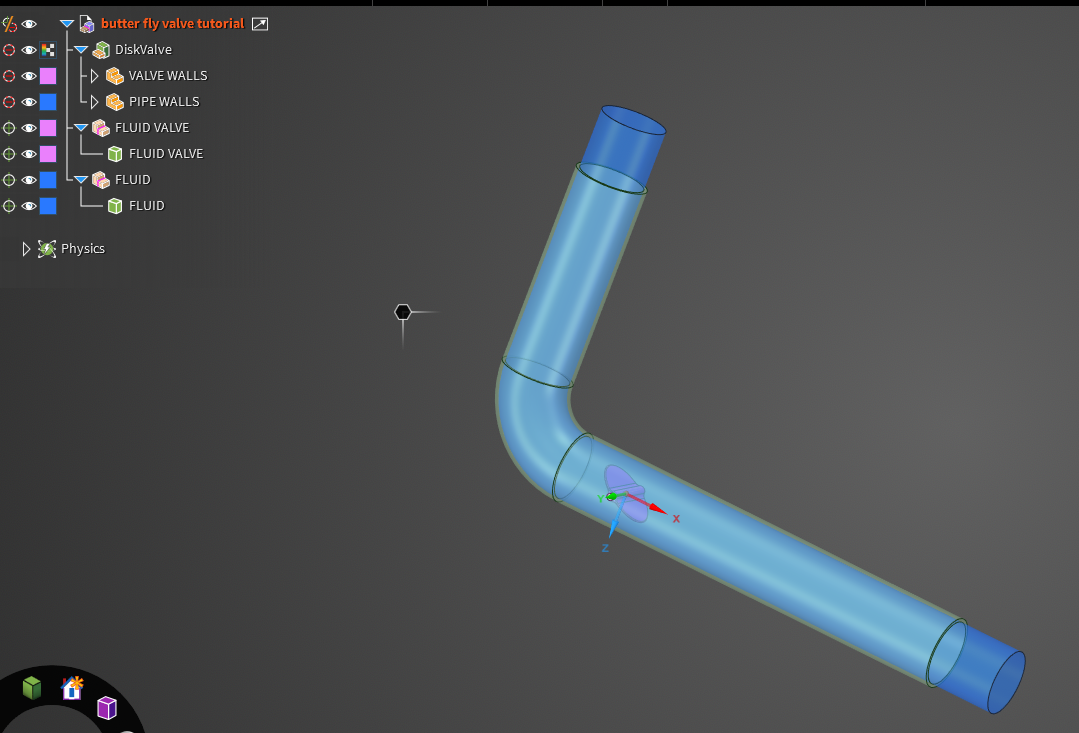Hide VALVE WALLS using its eye icon
Image resolution: width=1079 pixels, height=733 pixels.
29,76
